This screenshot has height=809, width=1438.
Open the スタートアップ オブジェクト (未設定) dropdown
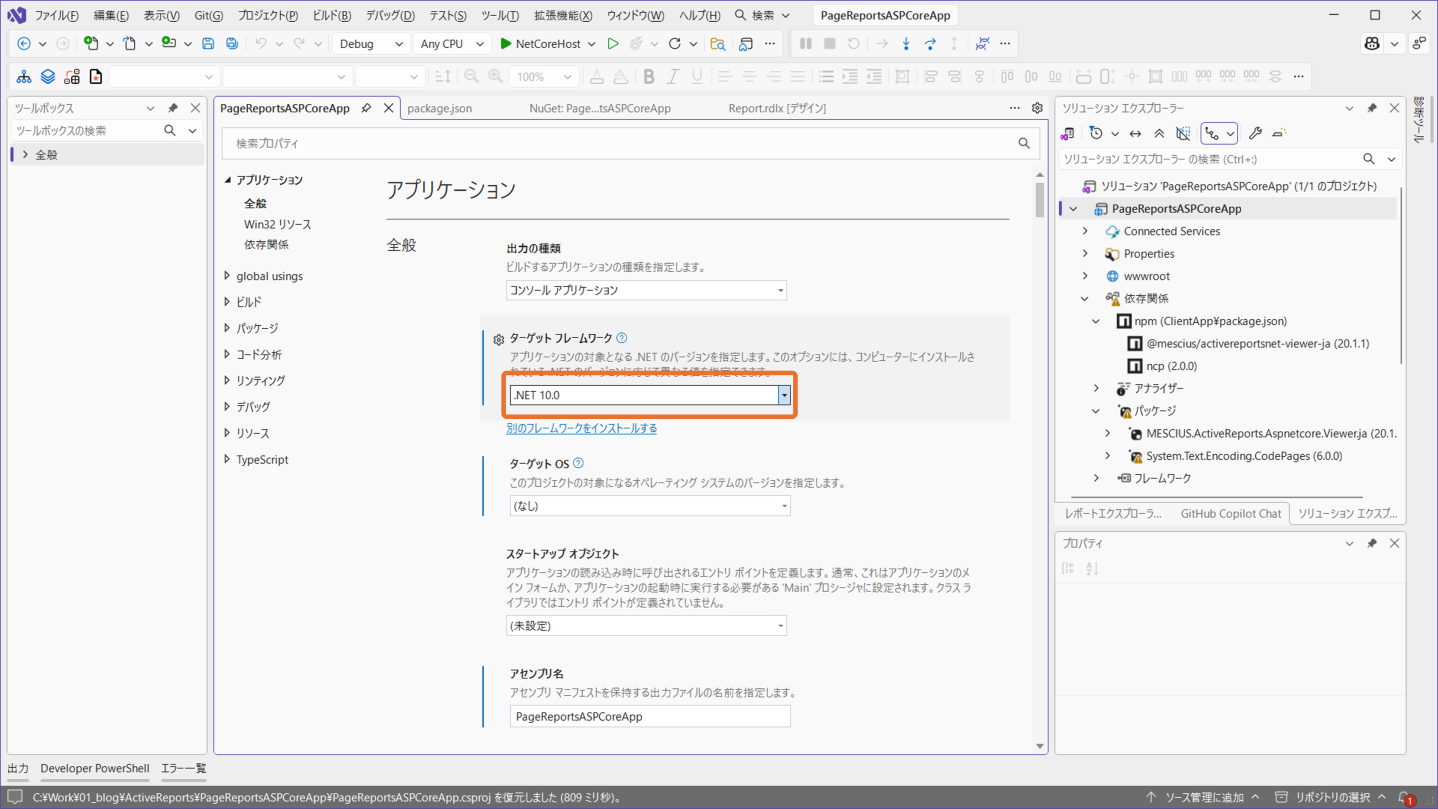[x=646, y=626]
